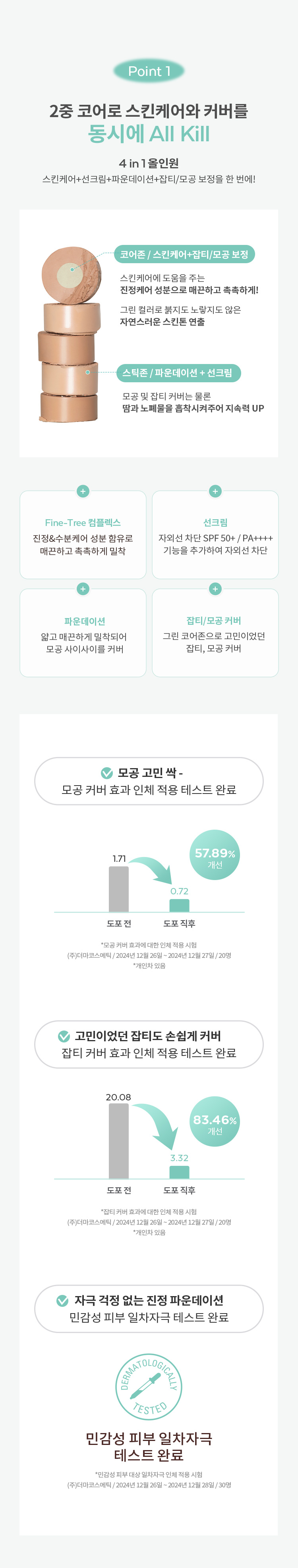
Task: Click the green core dot on top foundation
Action: coord(72,269)
